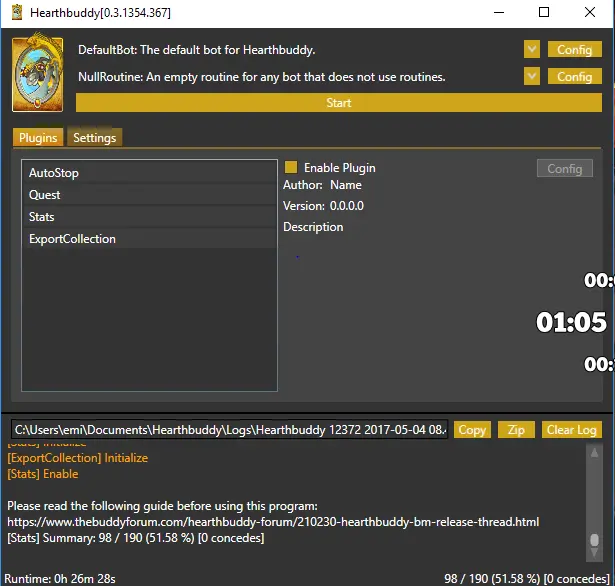Open the DefaultBot selection dropdown arrow
Screen dimensions: 615x586
pos(531,49)
